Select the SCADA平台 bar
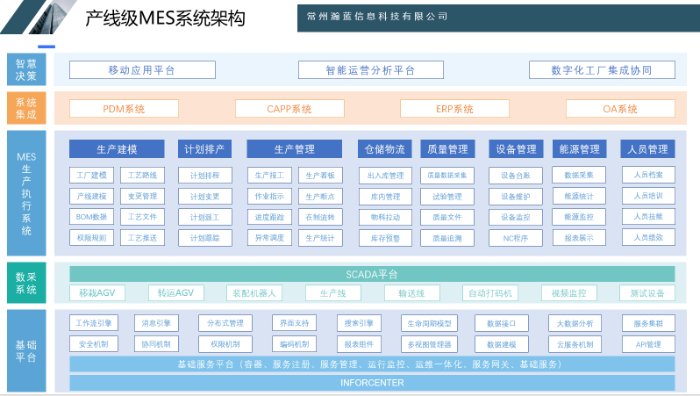700x396 pixels. click(x=372, y=274)
